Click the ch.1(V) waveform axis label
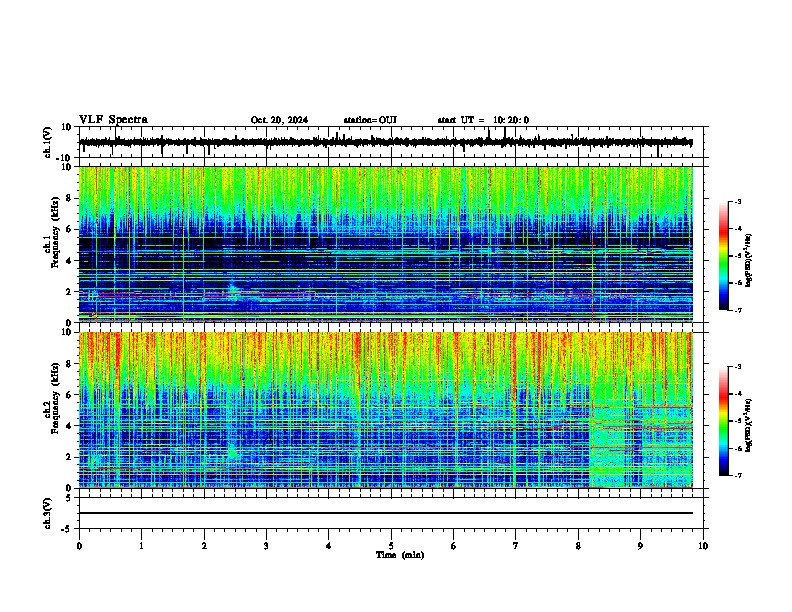 [48, 142]
